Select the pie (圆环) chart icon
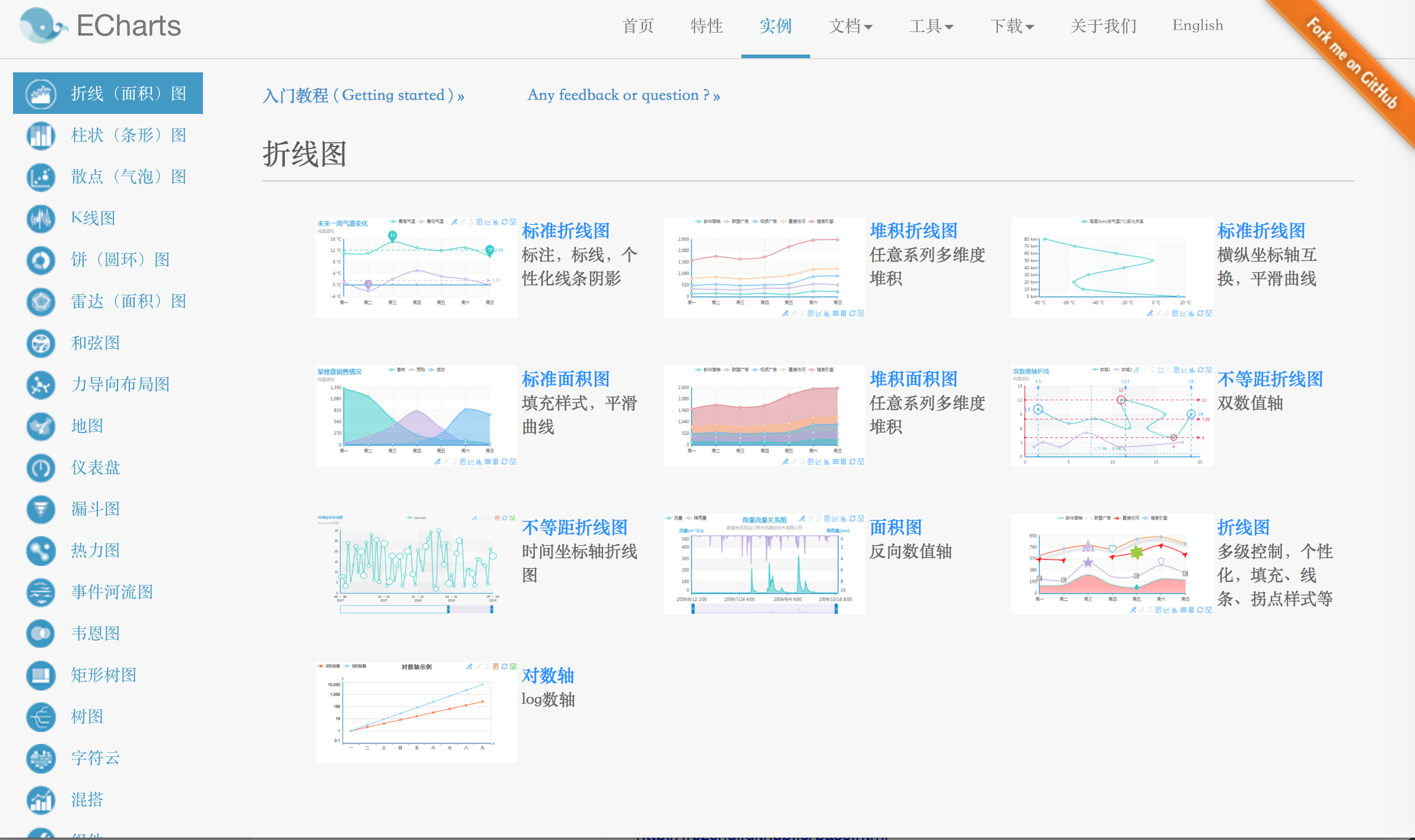Image resolution: width=1415 pixels, height=840 pixels. point(41,260)
